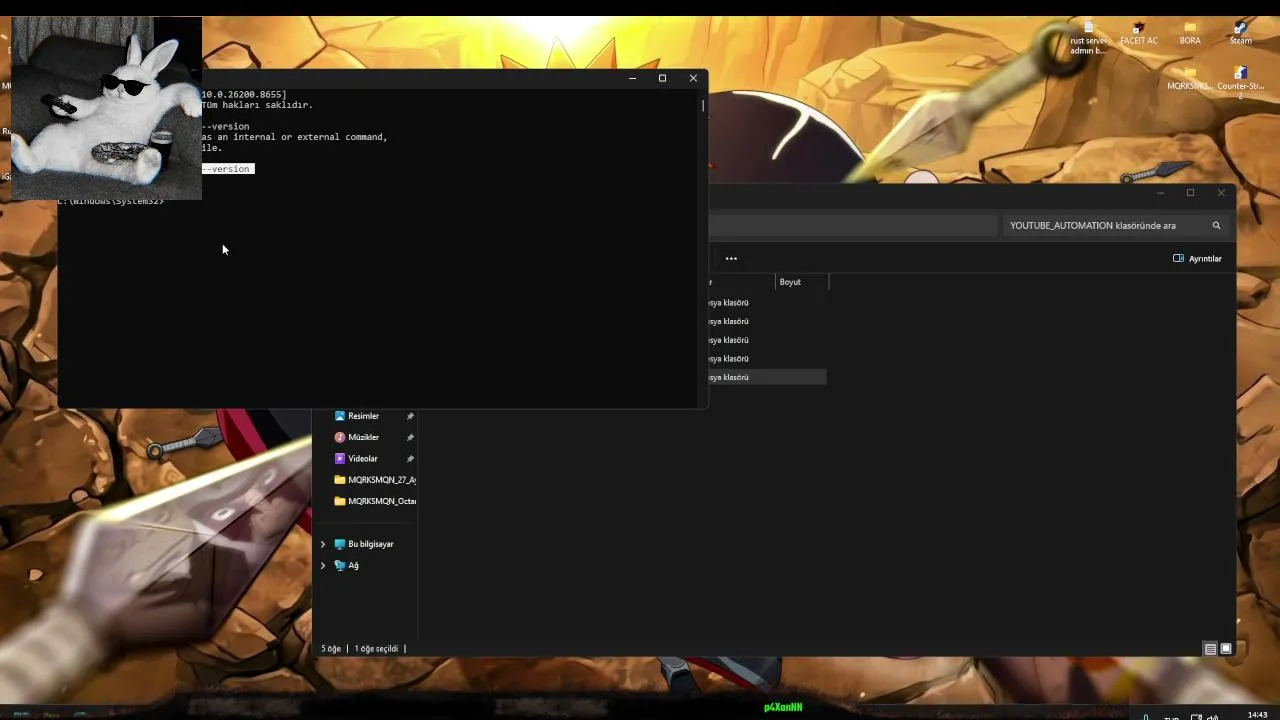Image resolution: width=1280 pixels, height=720 pixels.
Task: Click the '5 öğe' status bar text
Action: click(x=331, y=649)
